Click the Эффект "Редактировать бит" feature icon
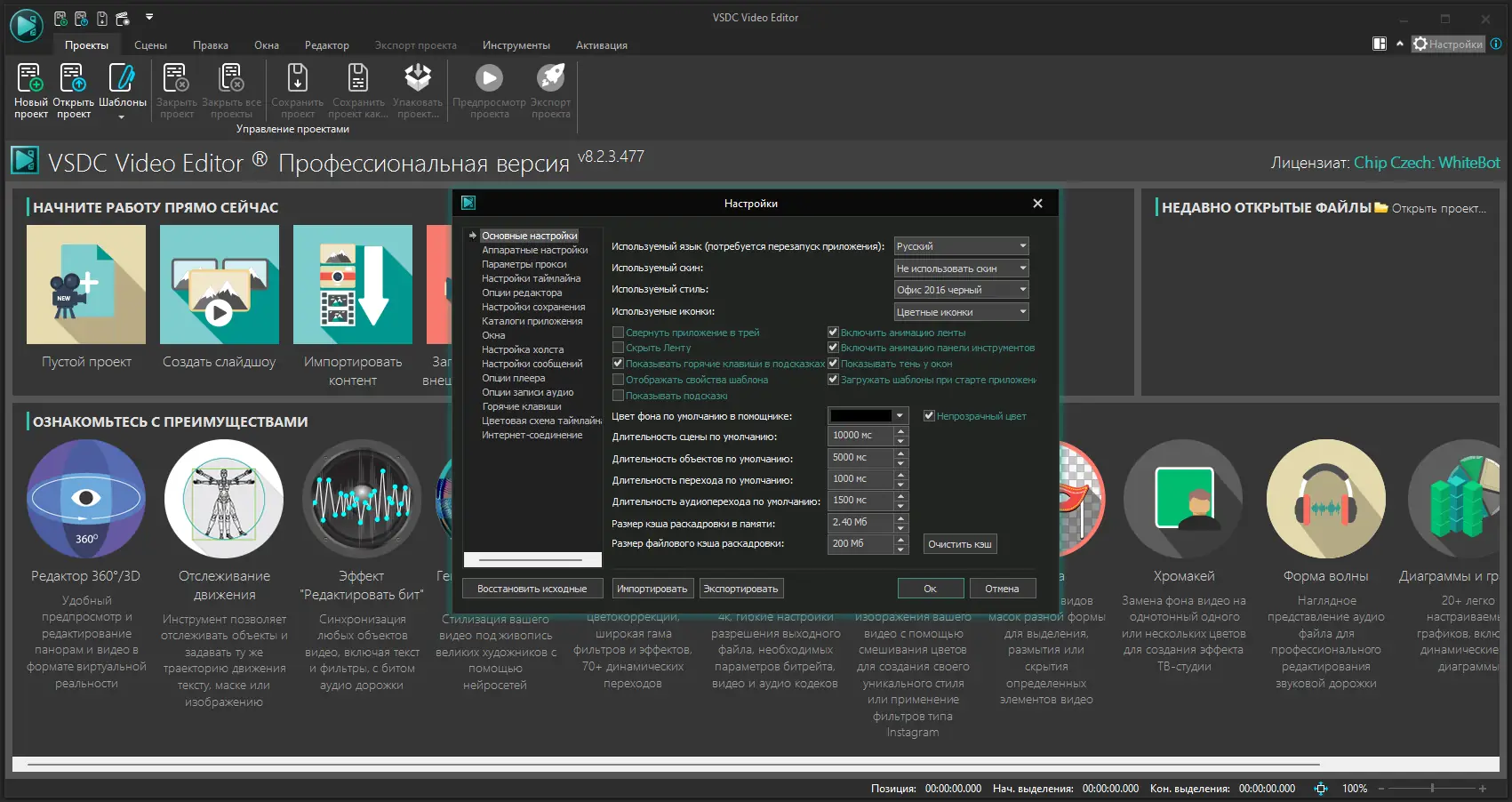Viewport: 1512px width, 802px height. (362, 499)
